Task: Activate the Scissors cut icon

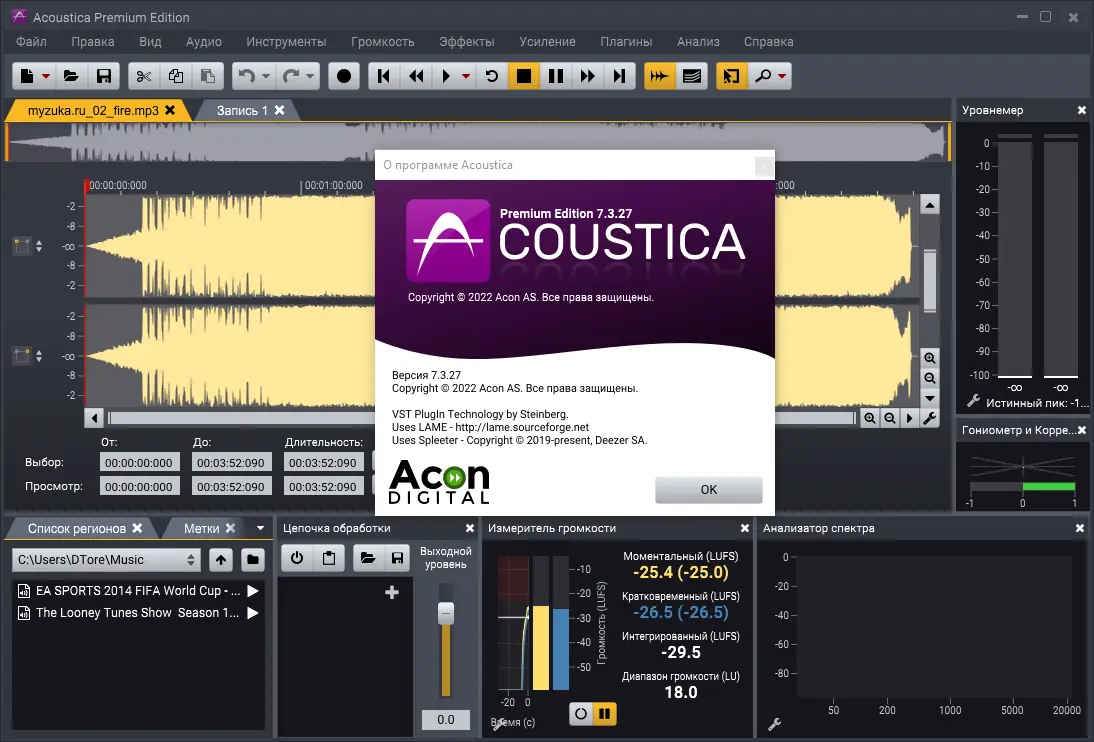Action: pyautogui.click(x=144, y=76)
